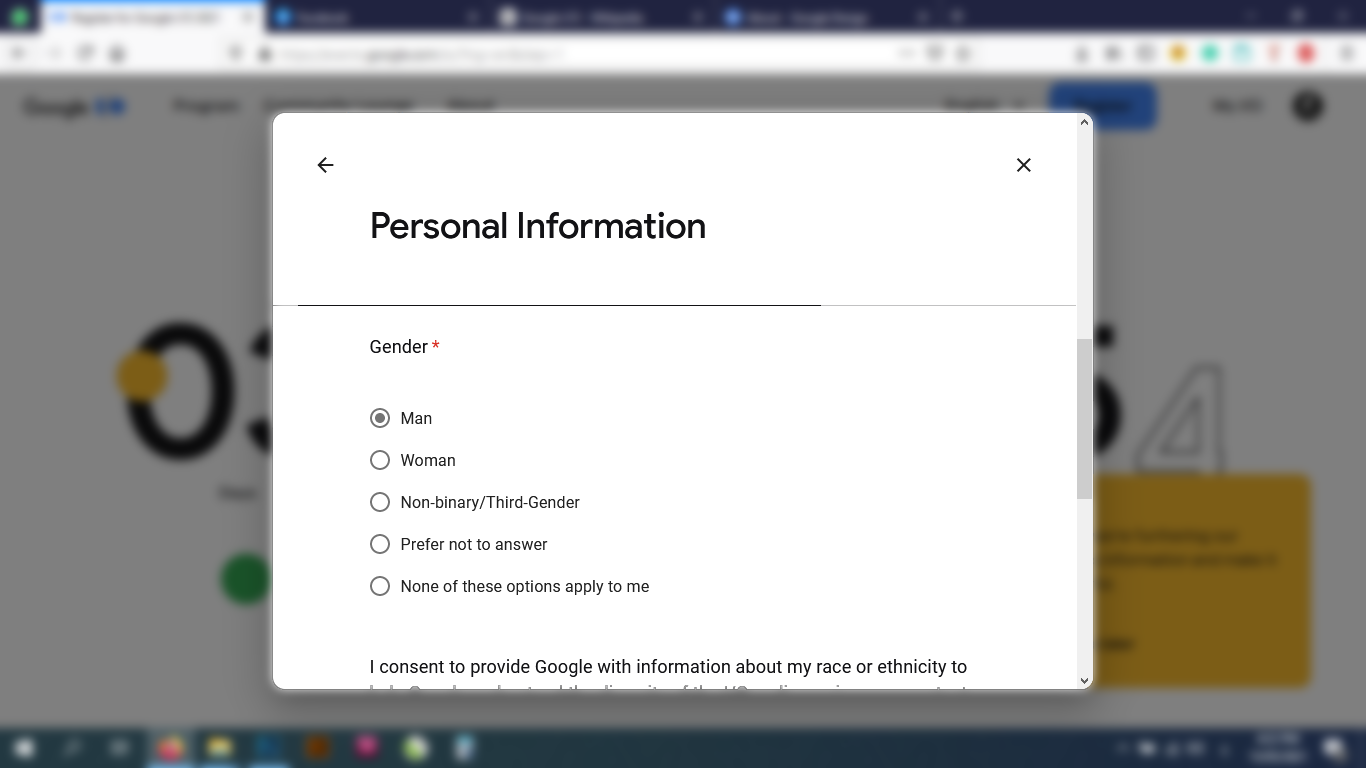Click the dialog scrollbar down arrow

[x=1084, y=680]
